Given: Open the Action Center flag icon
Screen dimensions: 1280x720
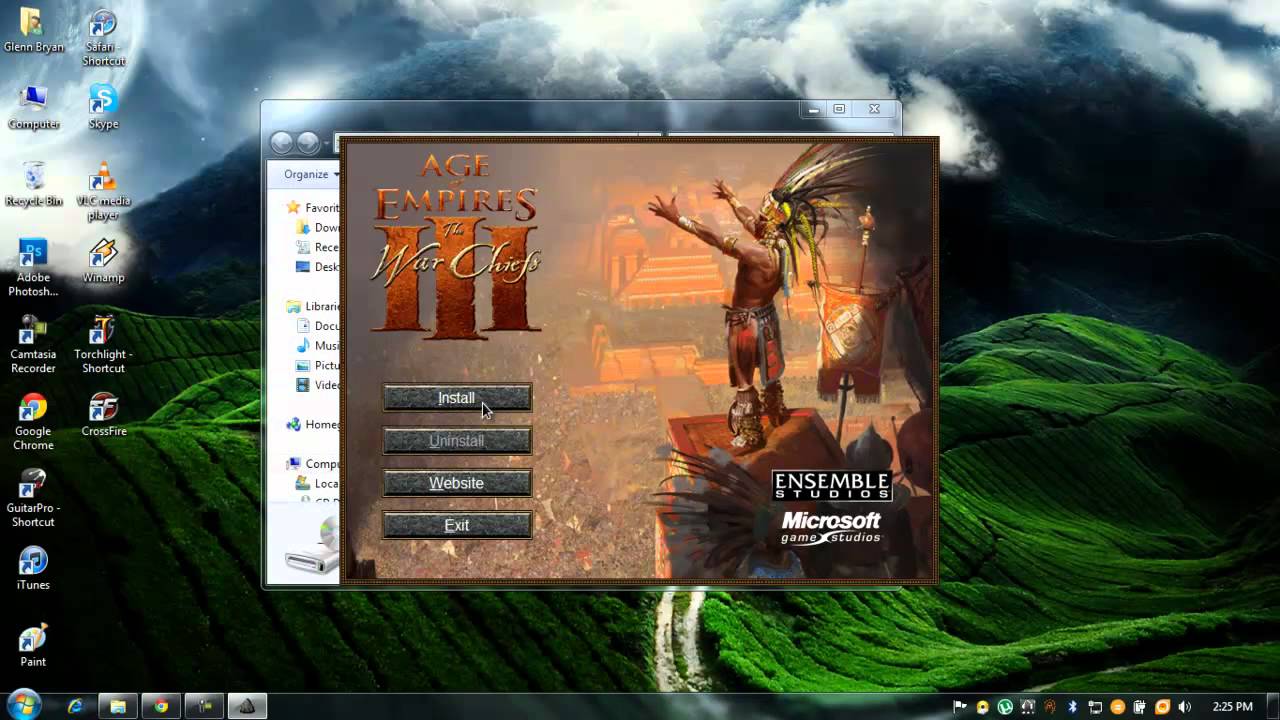Looking at the screenshot, I should [x=961, y=707].
